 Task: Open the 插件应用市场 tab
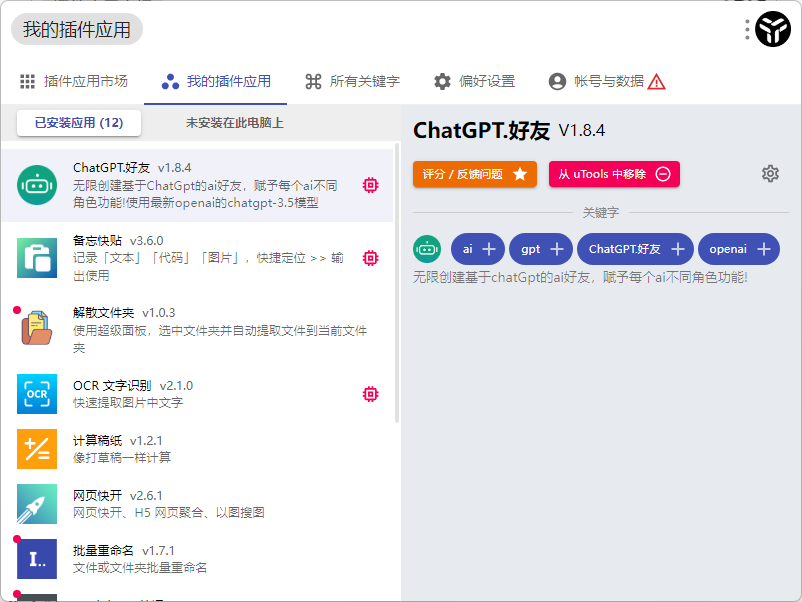coord(74,81)
